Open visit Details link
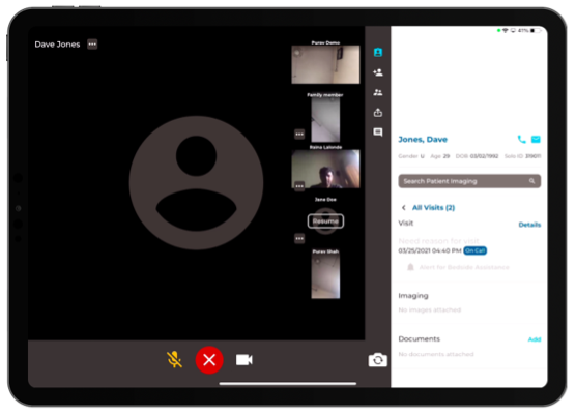This screenshot has height=415, width=576. (529, 225)
